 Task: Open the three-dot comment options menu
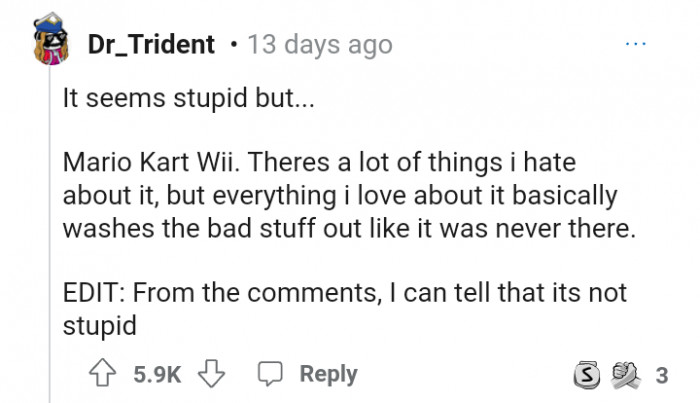[636, 44]
